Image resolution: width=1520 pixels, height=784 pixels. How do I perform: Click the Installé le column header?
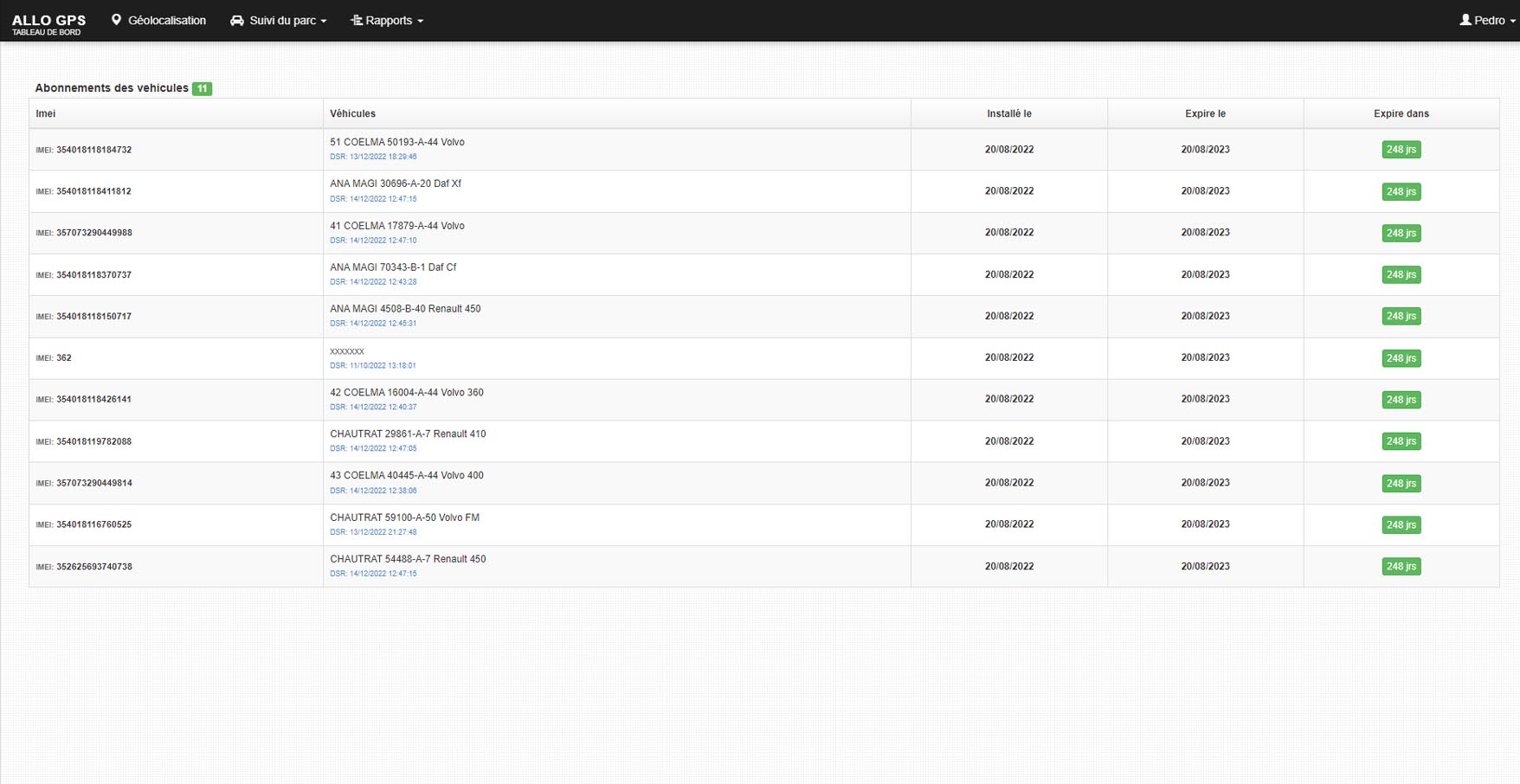tap(1008, 113)
